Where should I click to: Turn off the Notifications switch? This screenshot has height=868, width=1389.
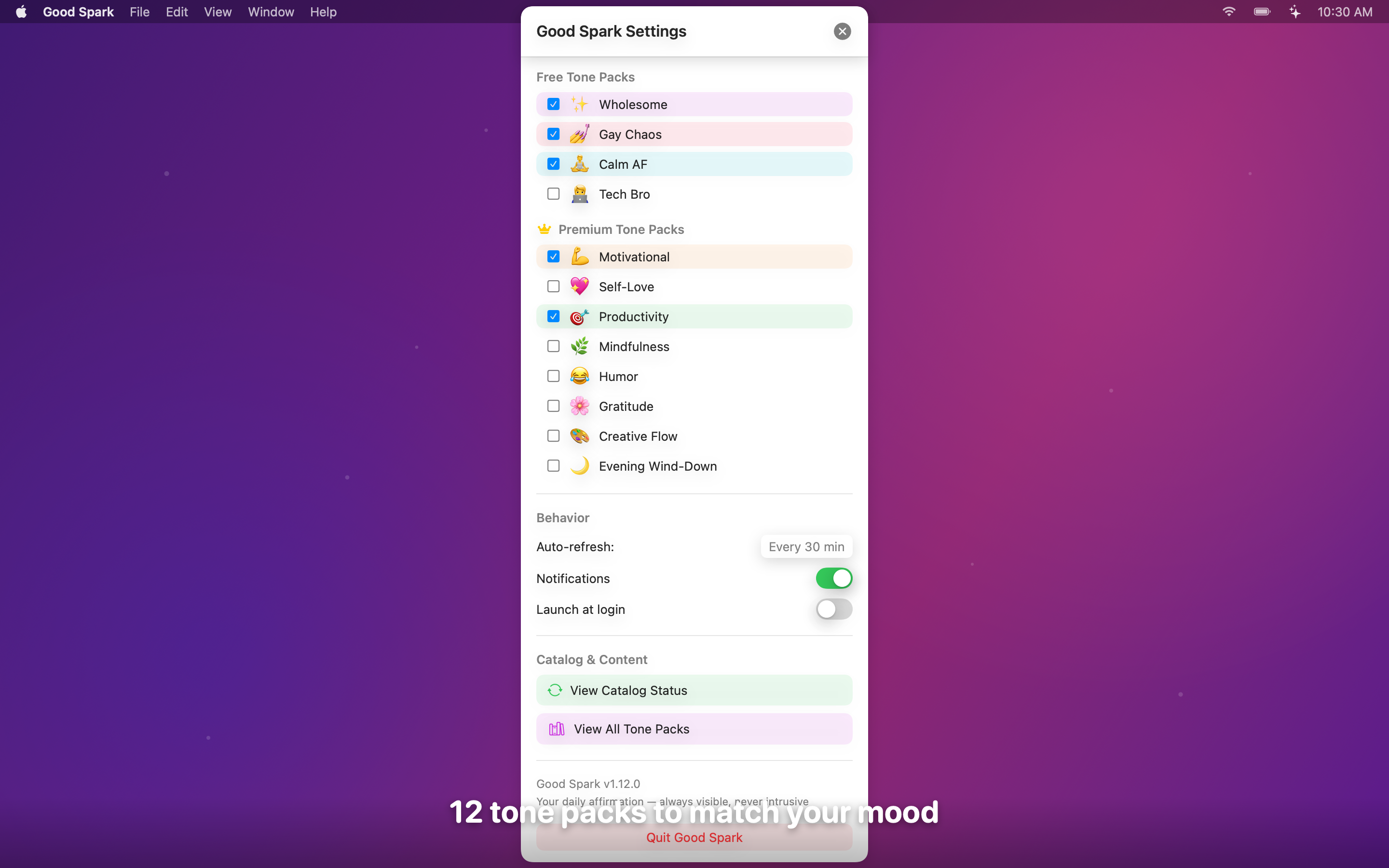point(833,578)
